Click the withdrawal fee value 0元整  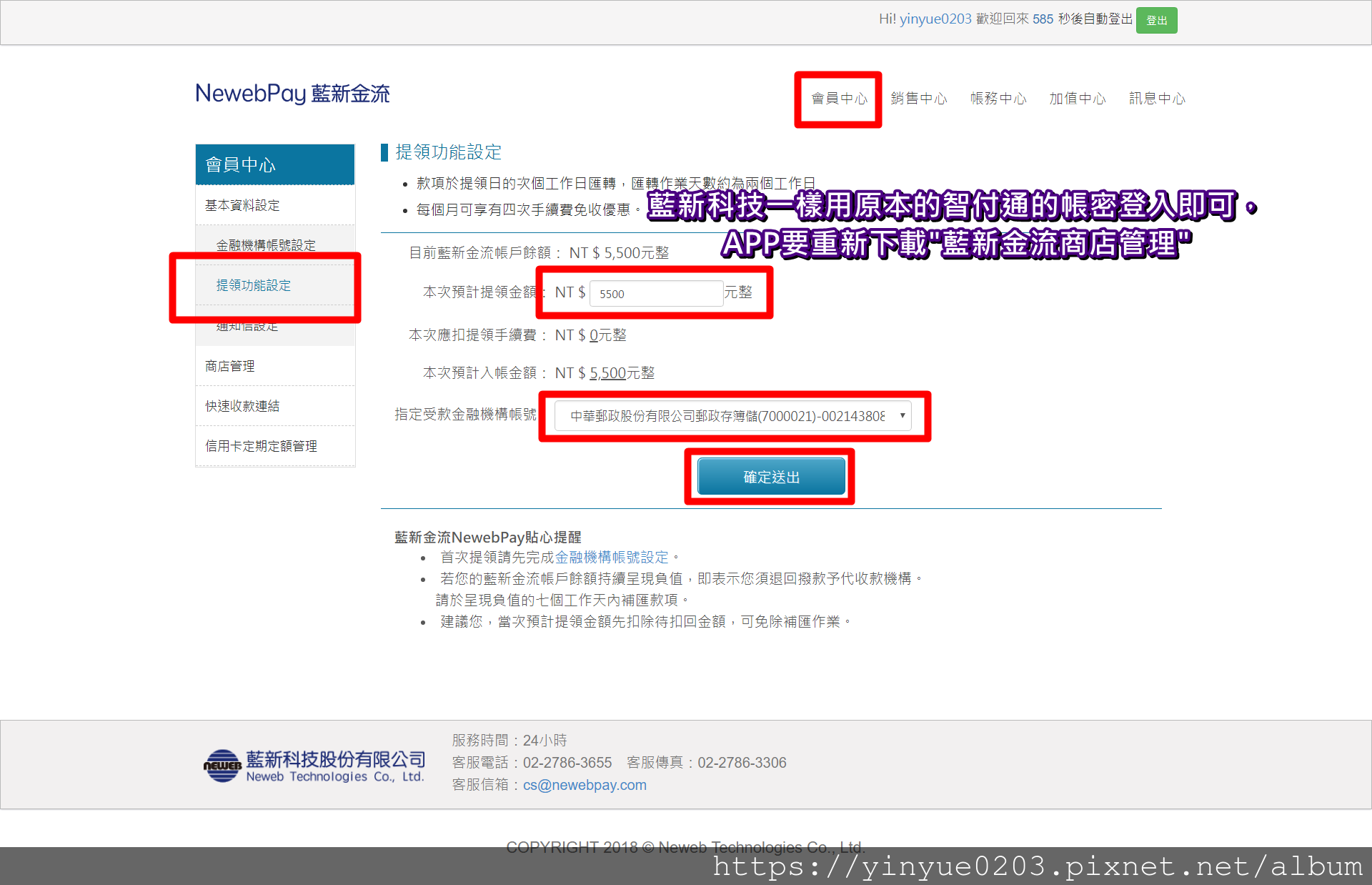608,335
